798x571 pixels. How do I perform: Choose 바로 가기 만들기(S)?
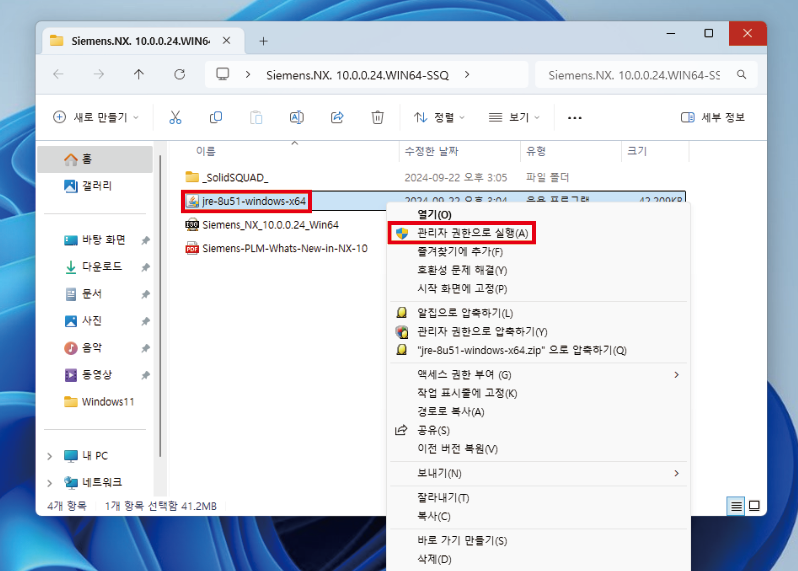[x=538, y=540]
